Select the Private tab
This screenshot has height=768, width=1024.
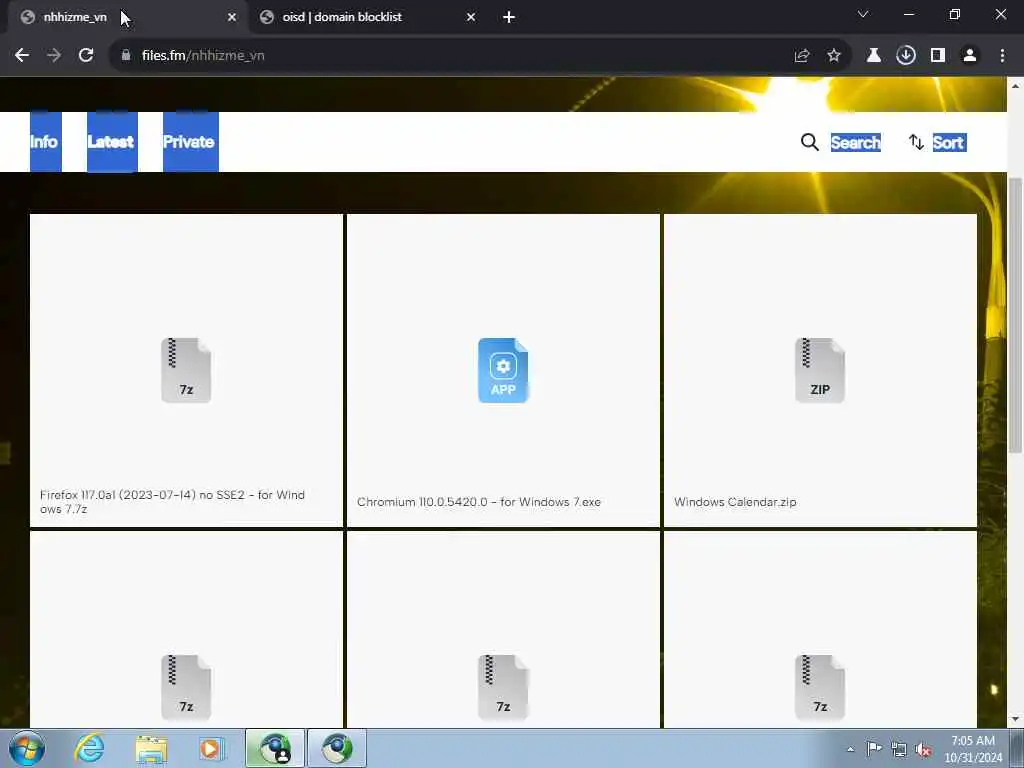190,142
